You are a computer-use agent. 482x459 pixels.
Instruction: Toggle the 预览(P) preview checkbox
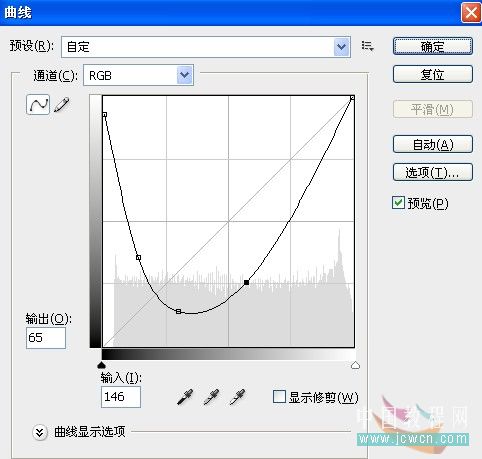pyautogui.click(x=398, y=203)
